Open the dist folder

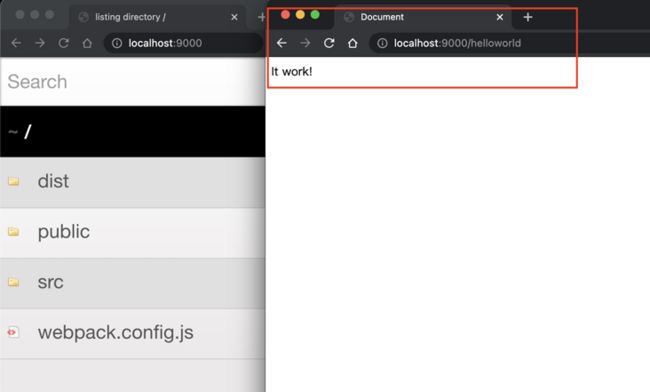(133, 182)
